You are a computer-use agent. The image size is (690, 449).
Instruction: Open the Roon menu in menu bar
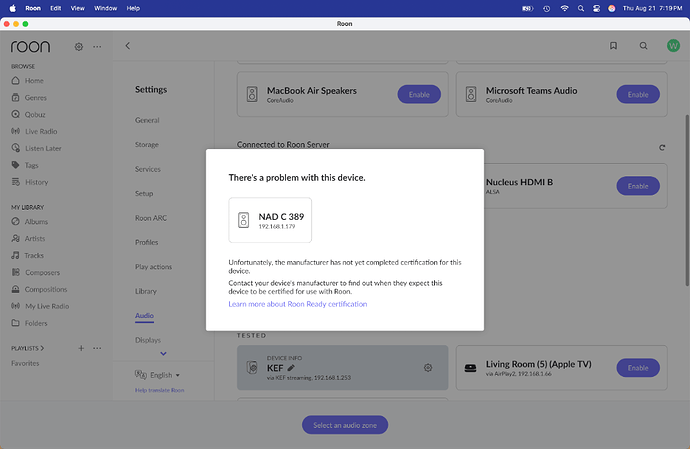(33, 8)
